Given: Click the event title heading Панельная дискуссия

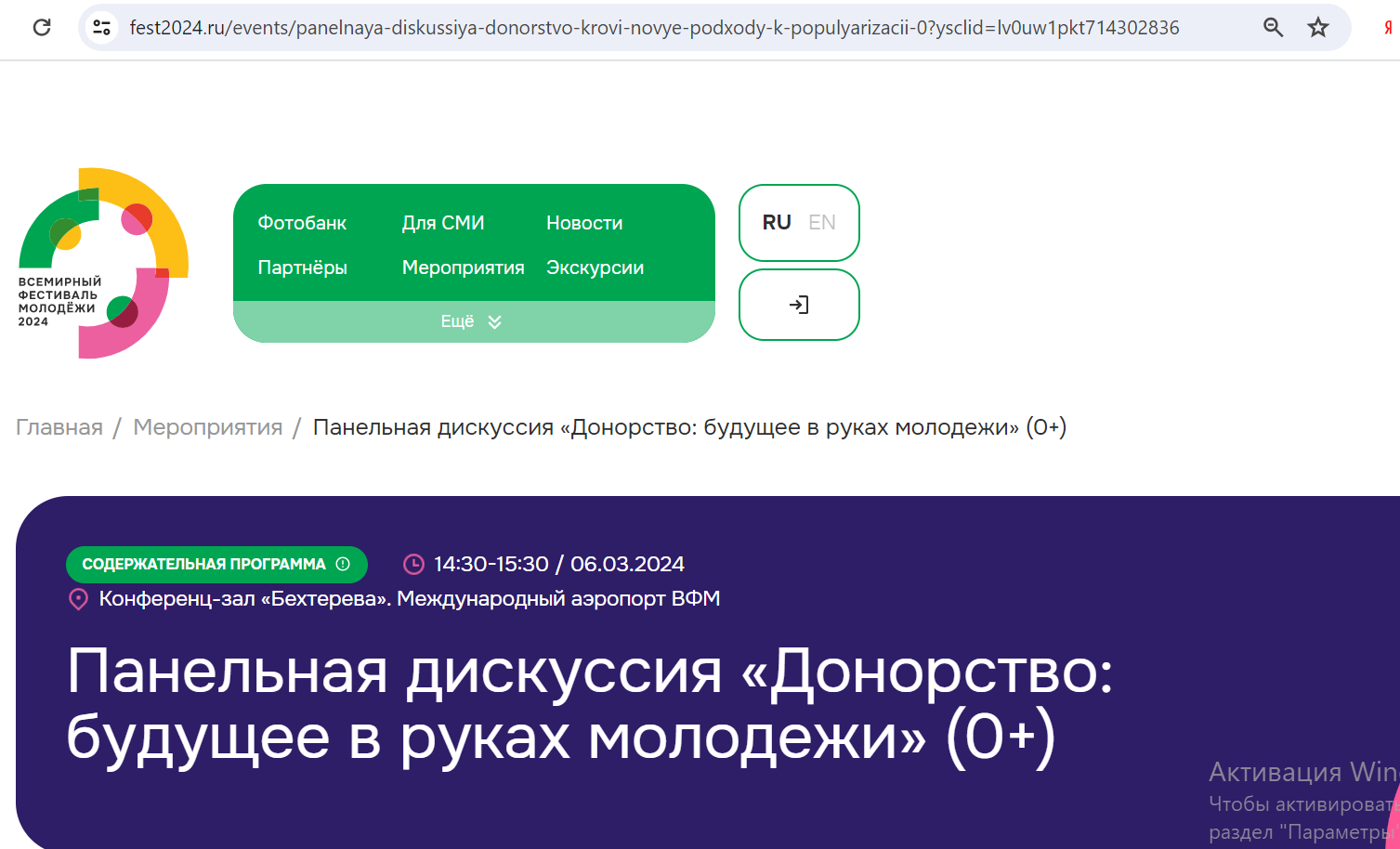Looking at the screenshot, I should (x=590, y=704).
